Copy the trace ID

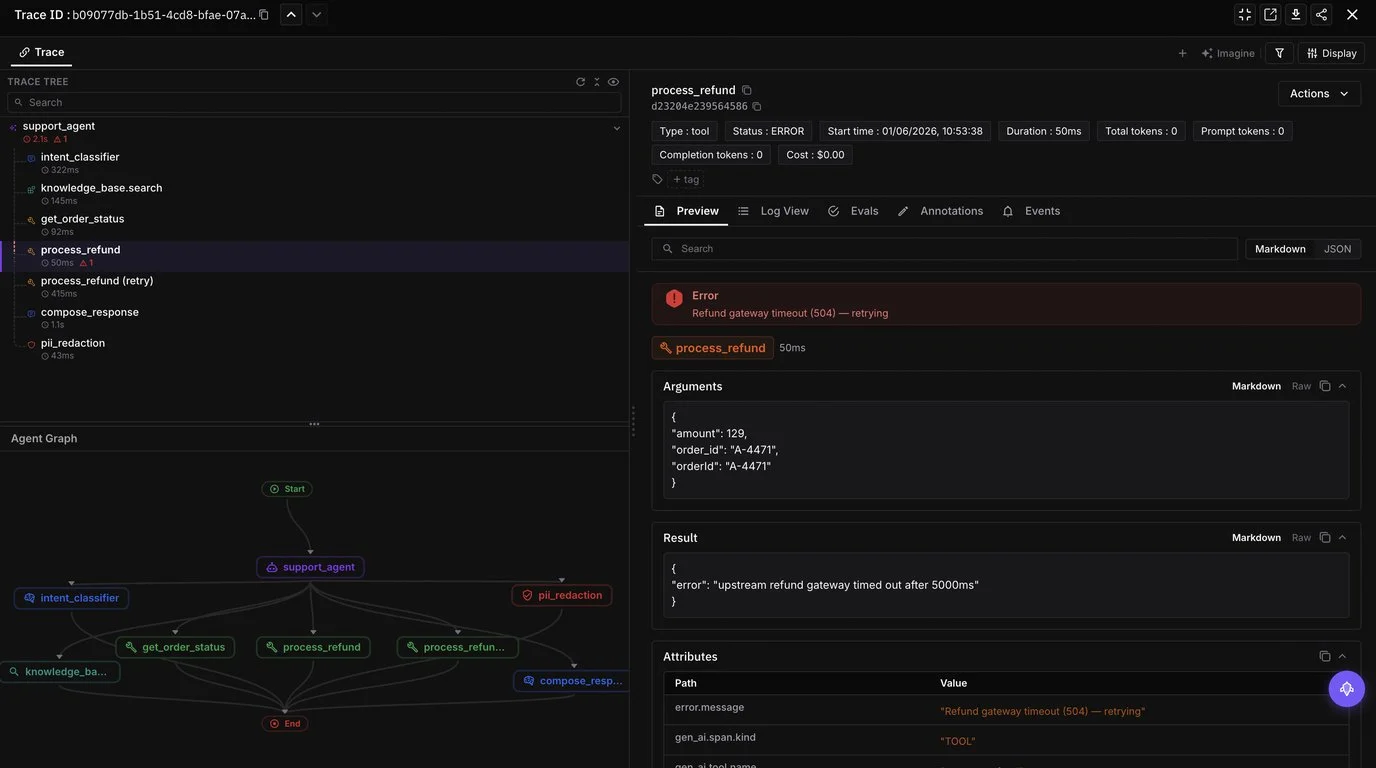coord(264,15)
